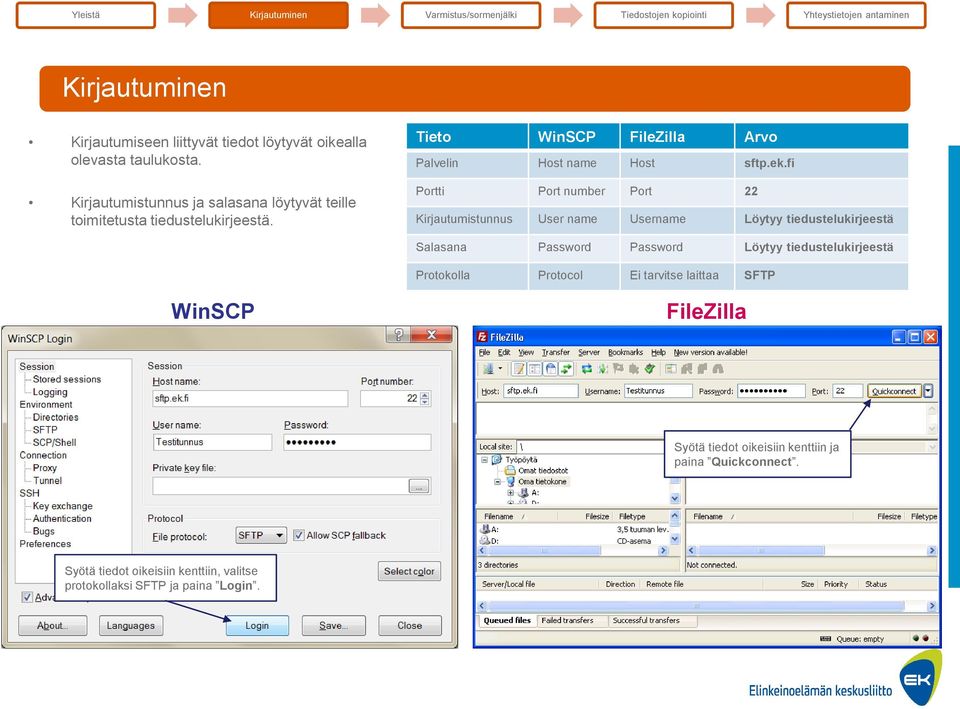Screen dimensions: 960x709
Task: Click the Refresh file lists icon
Action: pos(587,369)
